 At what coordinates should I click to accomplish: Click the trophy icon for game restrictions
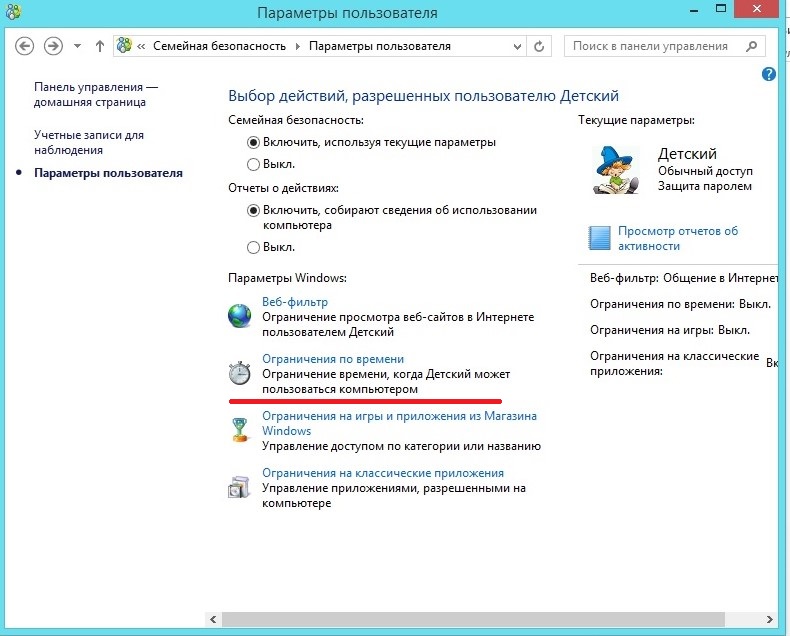tap(239, 430)
